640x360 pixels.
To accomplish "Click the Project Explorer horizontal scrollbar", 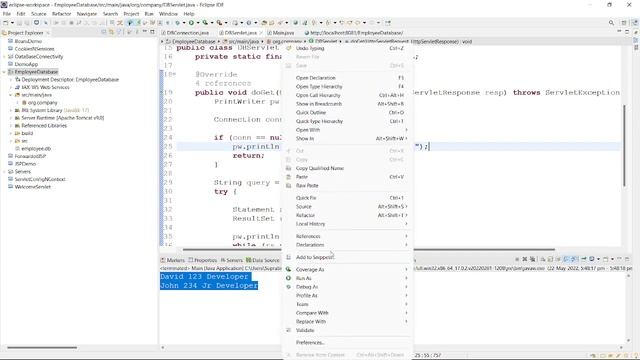I will [42, 348].
